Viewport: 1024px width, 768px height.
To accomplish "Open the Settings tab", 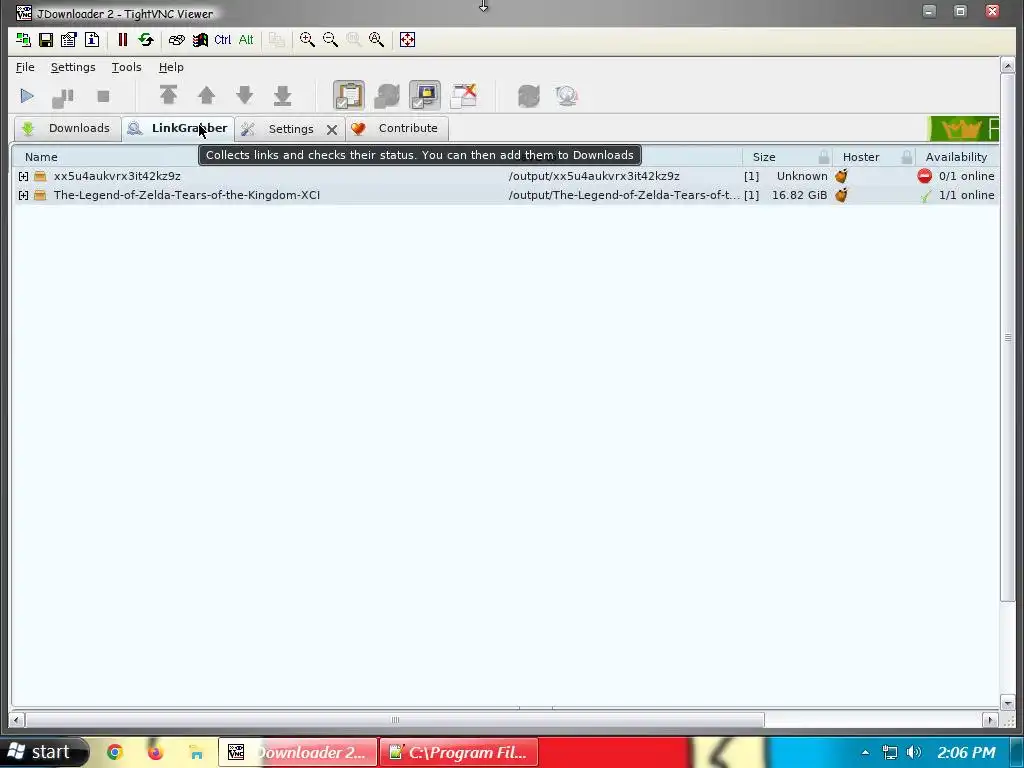I will (x=281, y=129).
